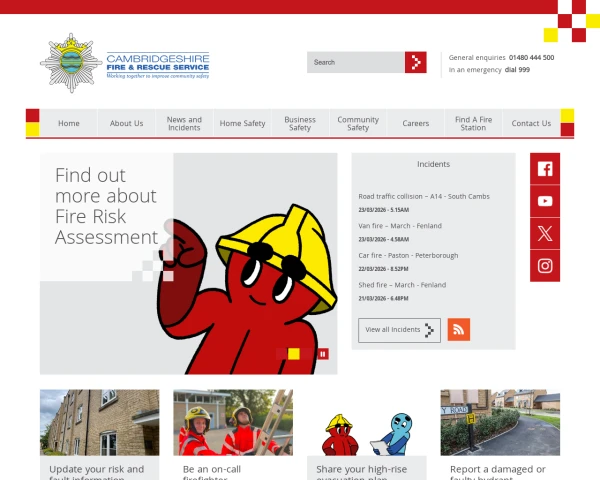The width and height of the screenshot is (600, 480).
Task: Open the Instagram icon
Action: [545, 266]
